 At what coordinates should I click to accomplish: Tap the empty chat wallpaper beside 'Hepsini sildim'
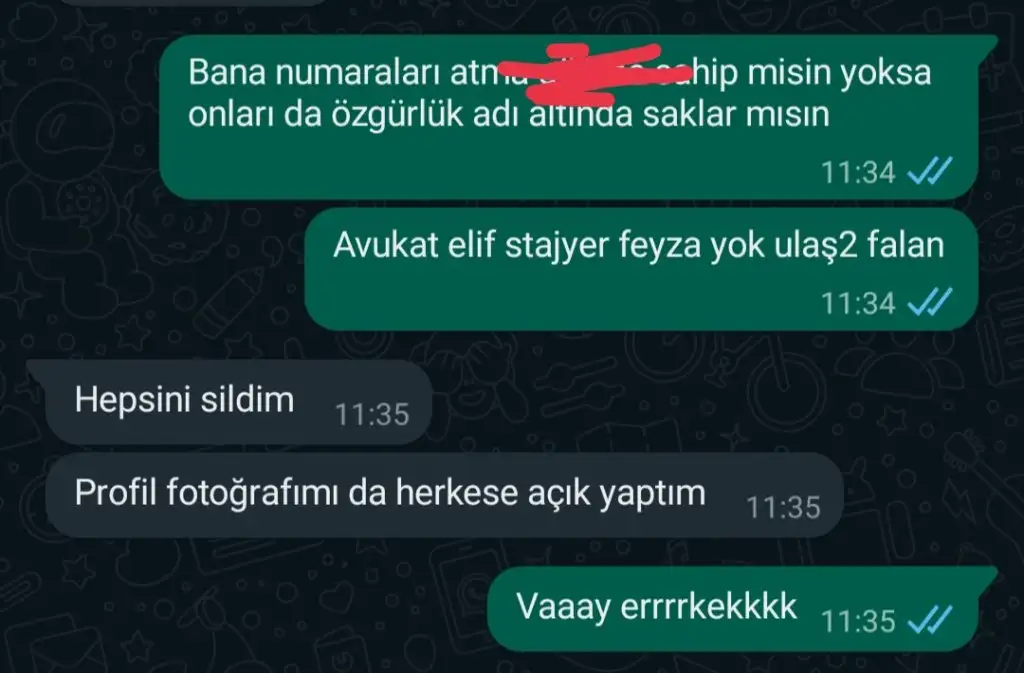(718, 401)
